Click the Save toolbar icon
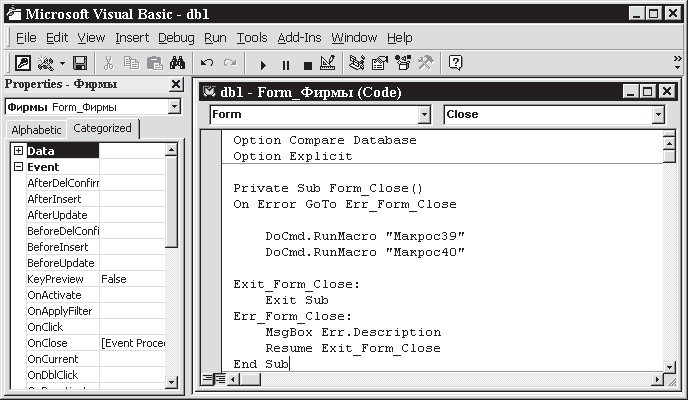688x400 pixels. (x=79, y=64)
